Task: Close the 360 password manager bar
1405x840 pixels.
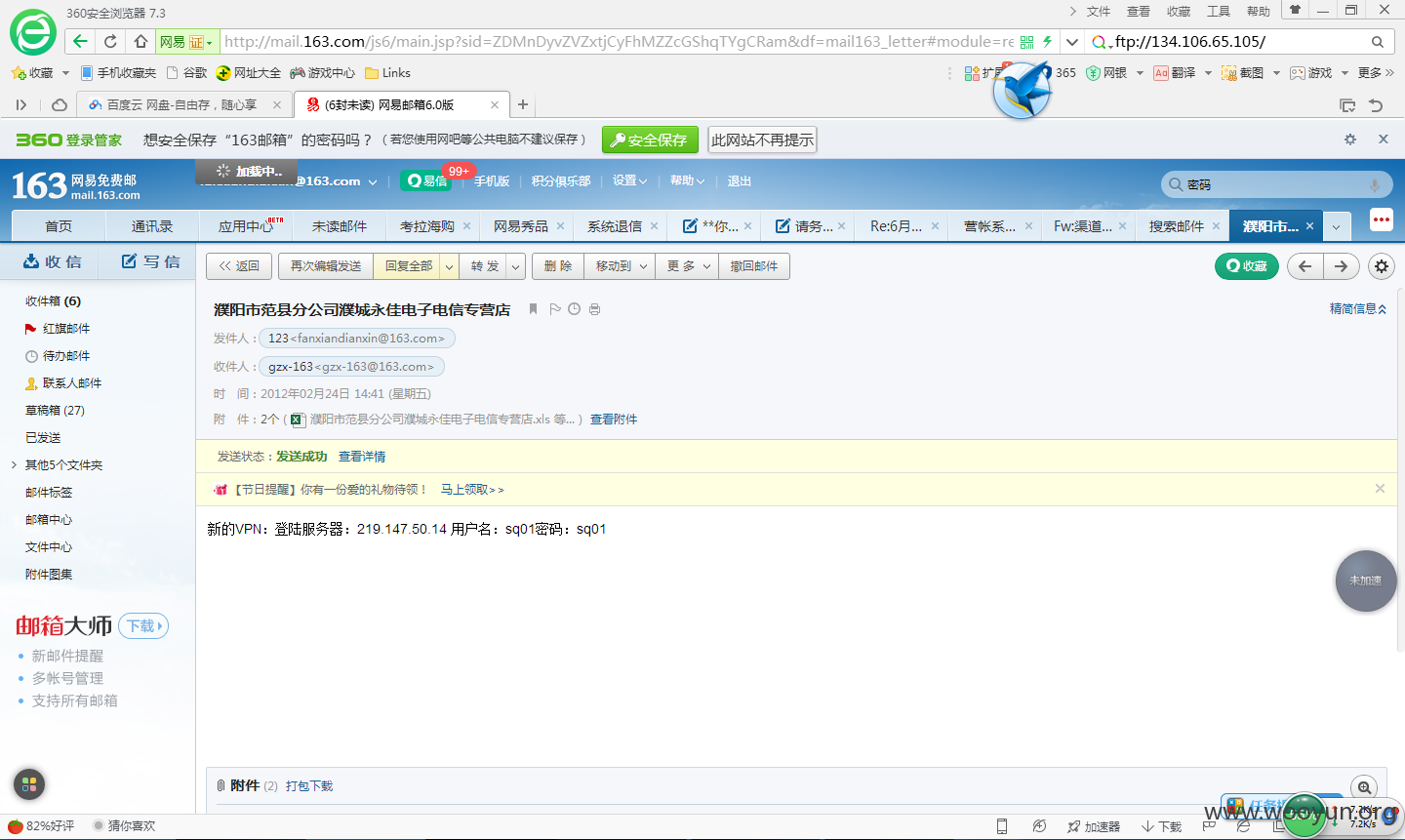Action: (x=1384, y=140)
